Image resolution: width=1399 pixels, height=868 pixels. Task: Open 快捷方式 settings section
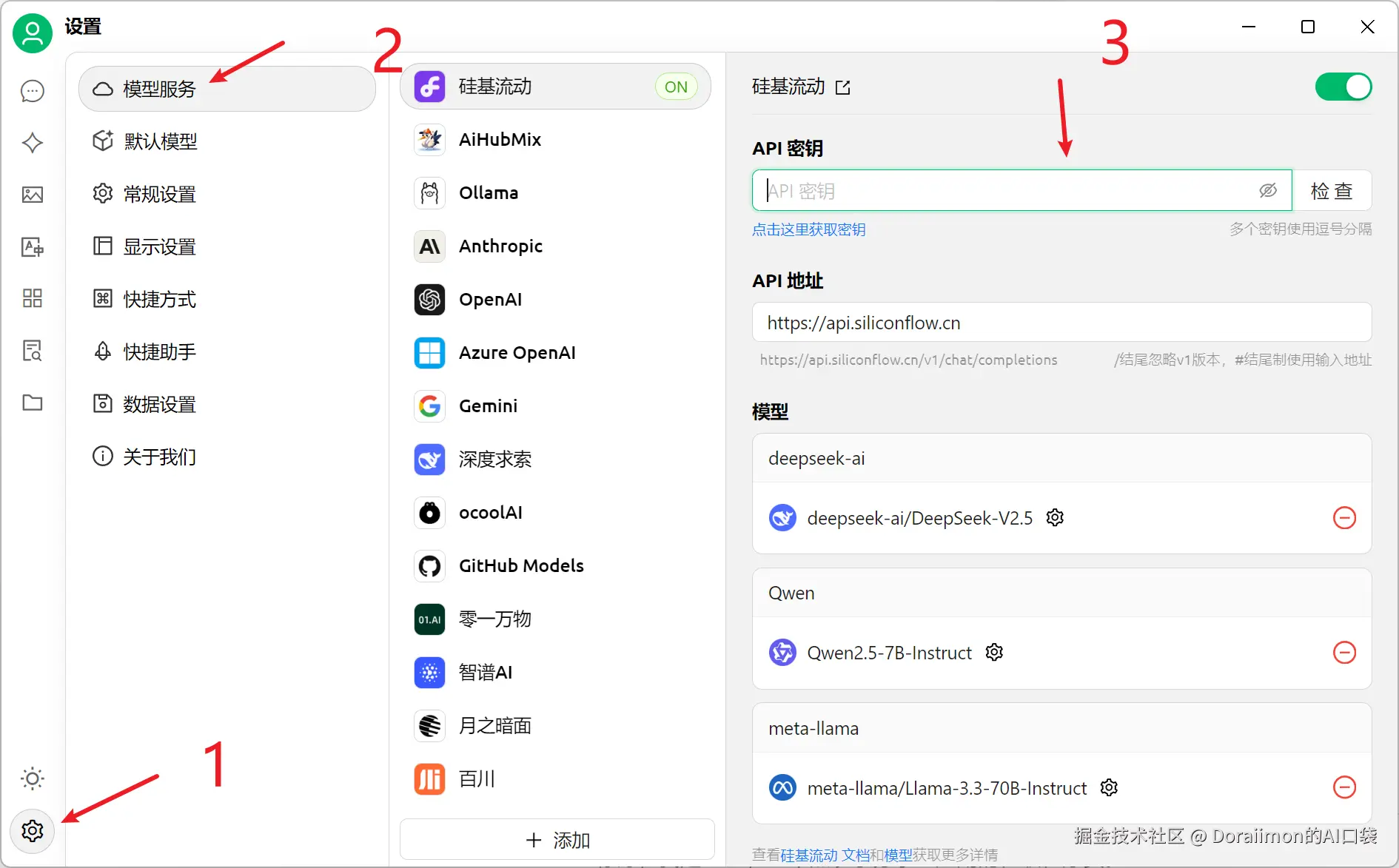(227, 299)
